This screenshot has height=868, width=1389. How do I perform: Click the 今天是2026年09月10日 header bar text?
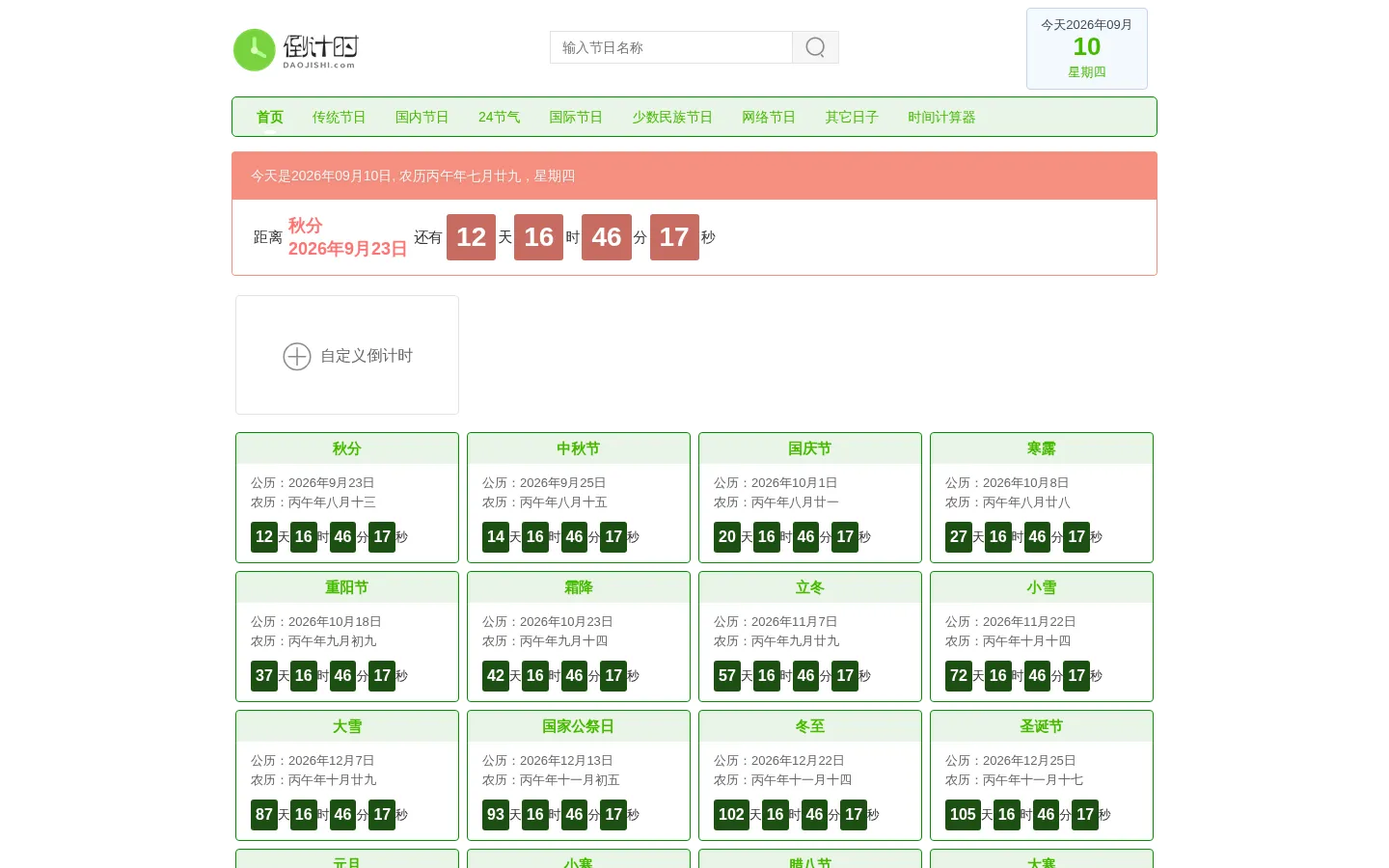click(x=413, y=176)
